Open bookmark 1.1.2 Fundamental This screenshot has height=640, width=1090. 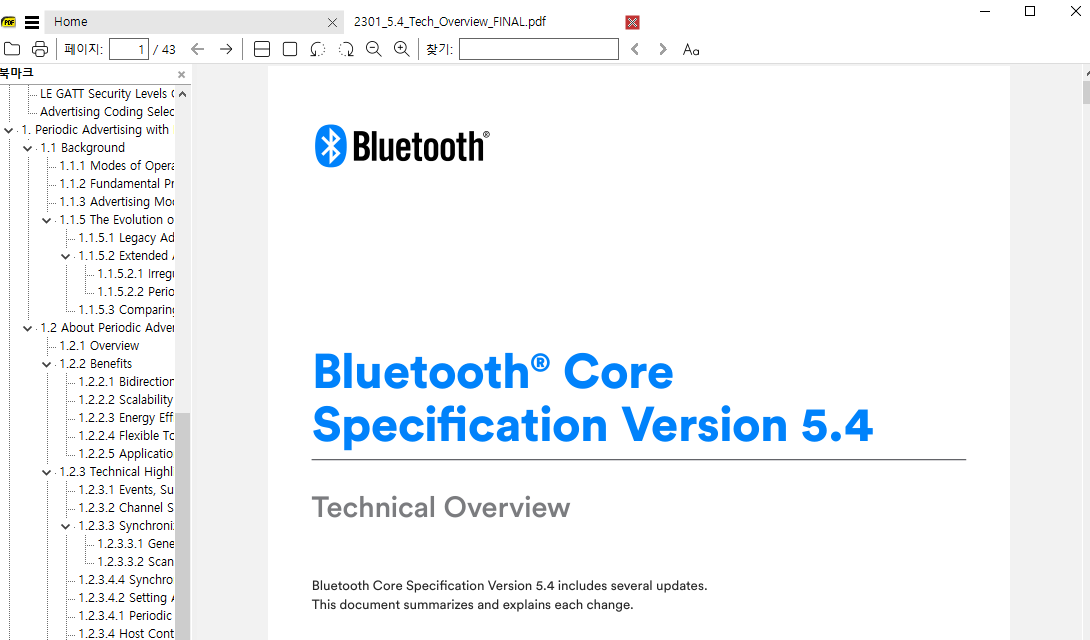(x=116, y=183)
